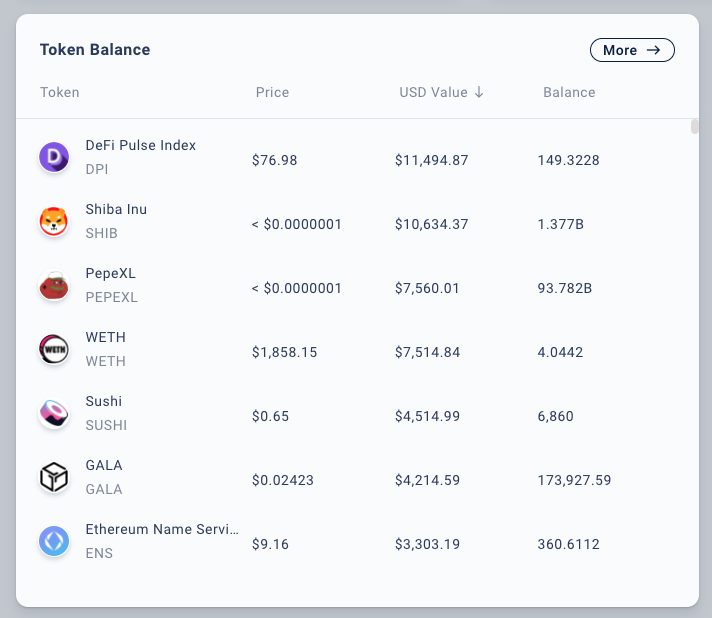712x618 pixels.
Task: Select the Shiba Inu token name
Action: (116, 209)
